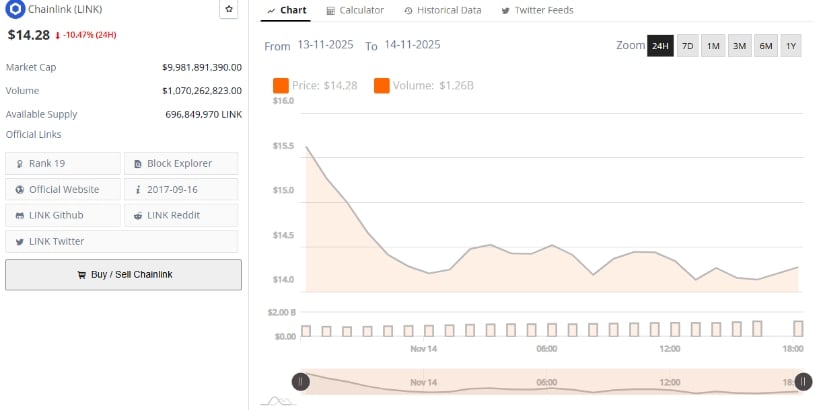Select the Chart tab
Image resolution: width=825 pixels, height=410 pixels.
coord(287,10)
